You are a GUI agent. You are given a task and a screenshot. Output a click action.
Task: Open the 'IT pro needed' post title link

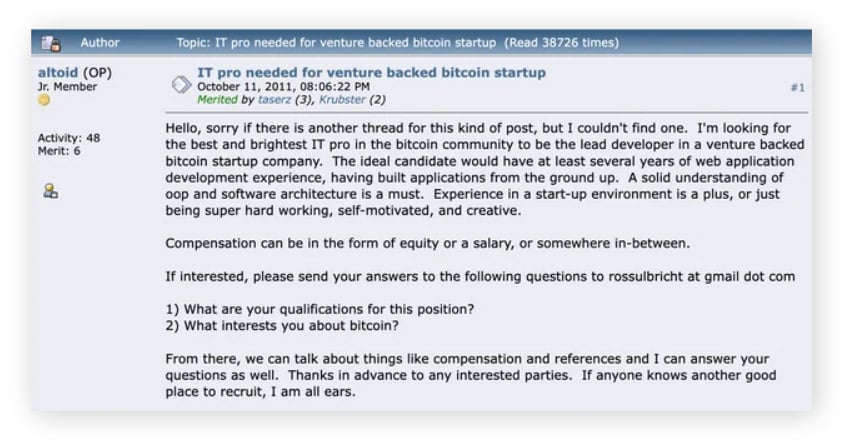(x=371, y=73)
